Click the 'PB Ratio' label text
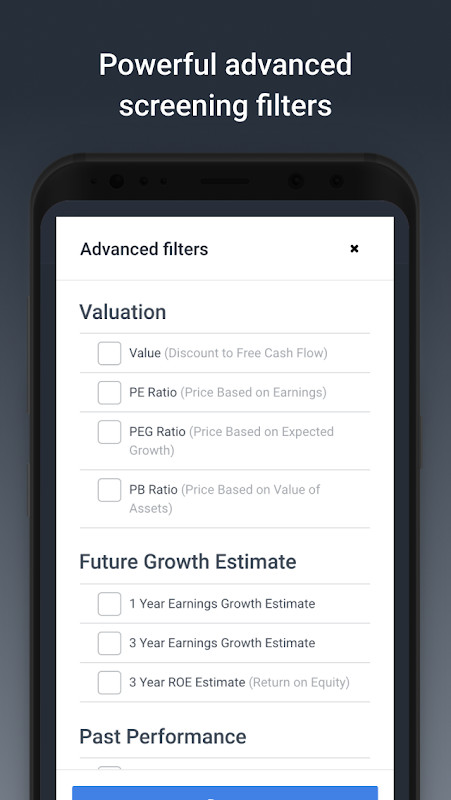 [x=153, y=490]
